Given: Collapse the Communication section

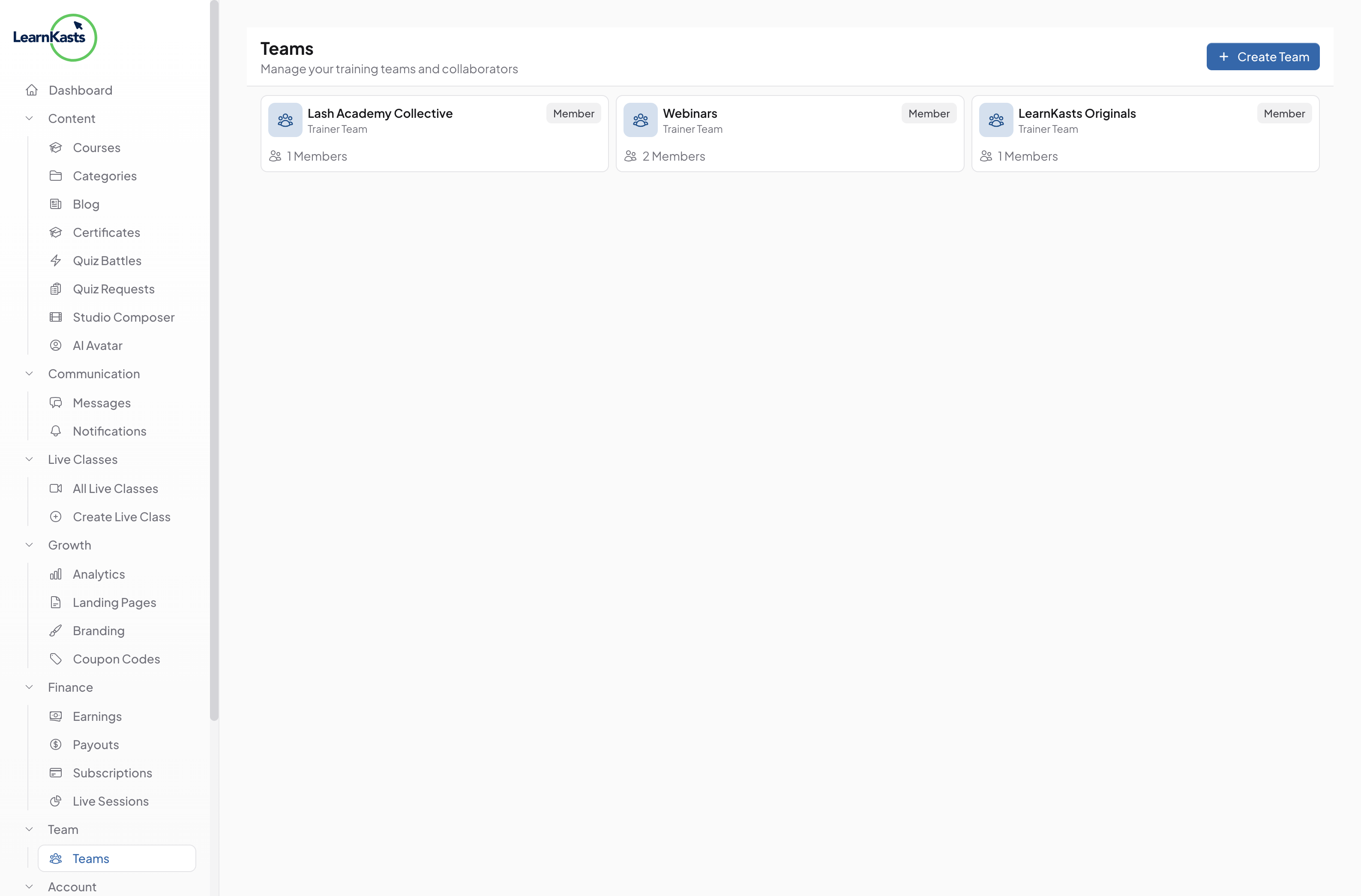Looking at the screenshot, I should (29, 374).
